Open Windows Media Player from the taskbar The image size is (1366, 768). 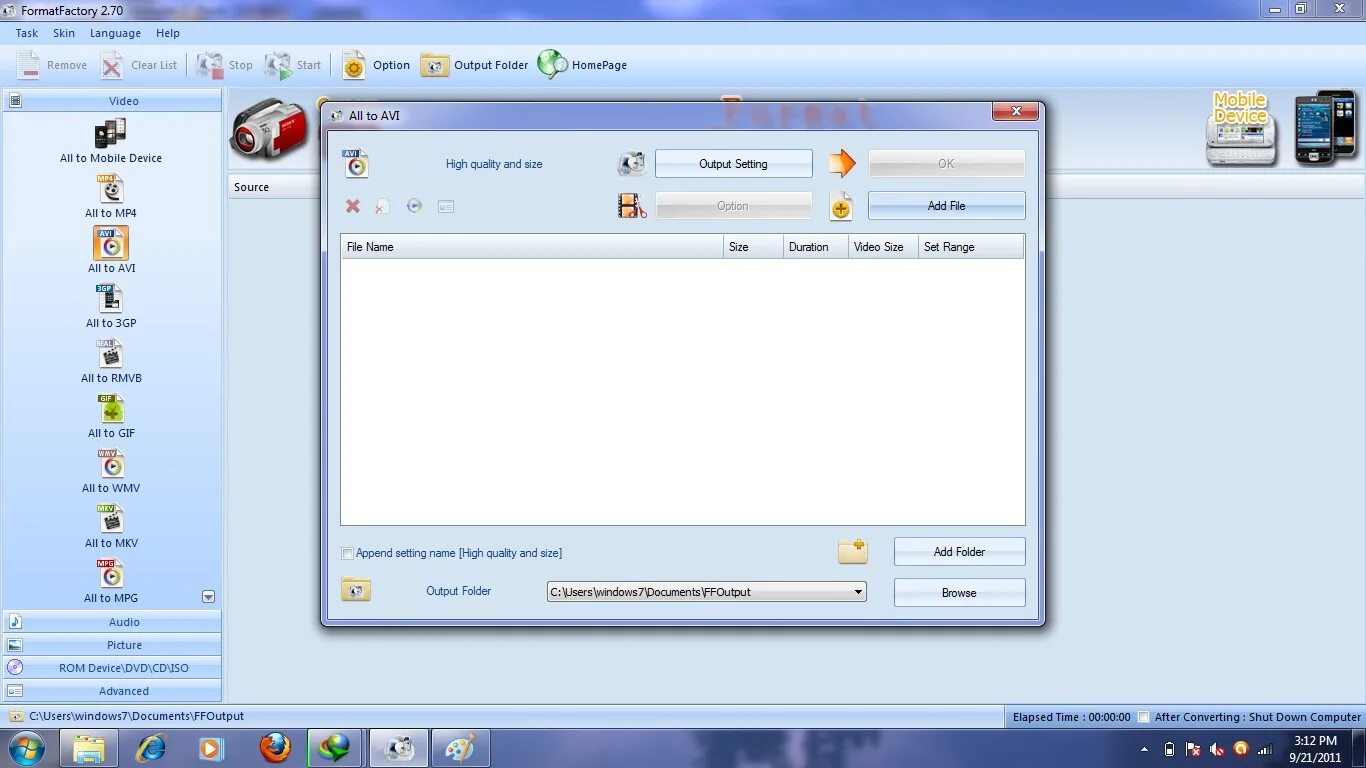point(211,748)
